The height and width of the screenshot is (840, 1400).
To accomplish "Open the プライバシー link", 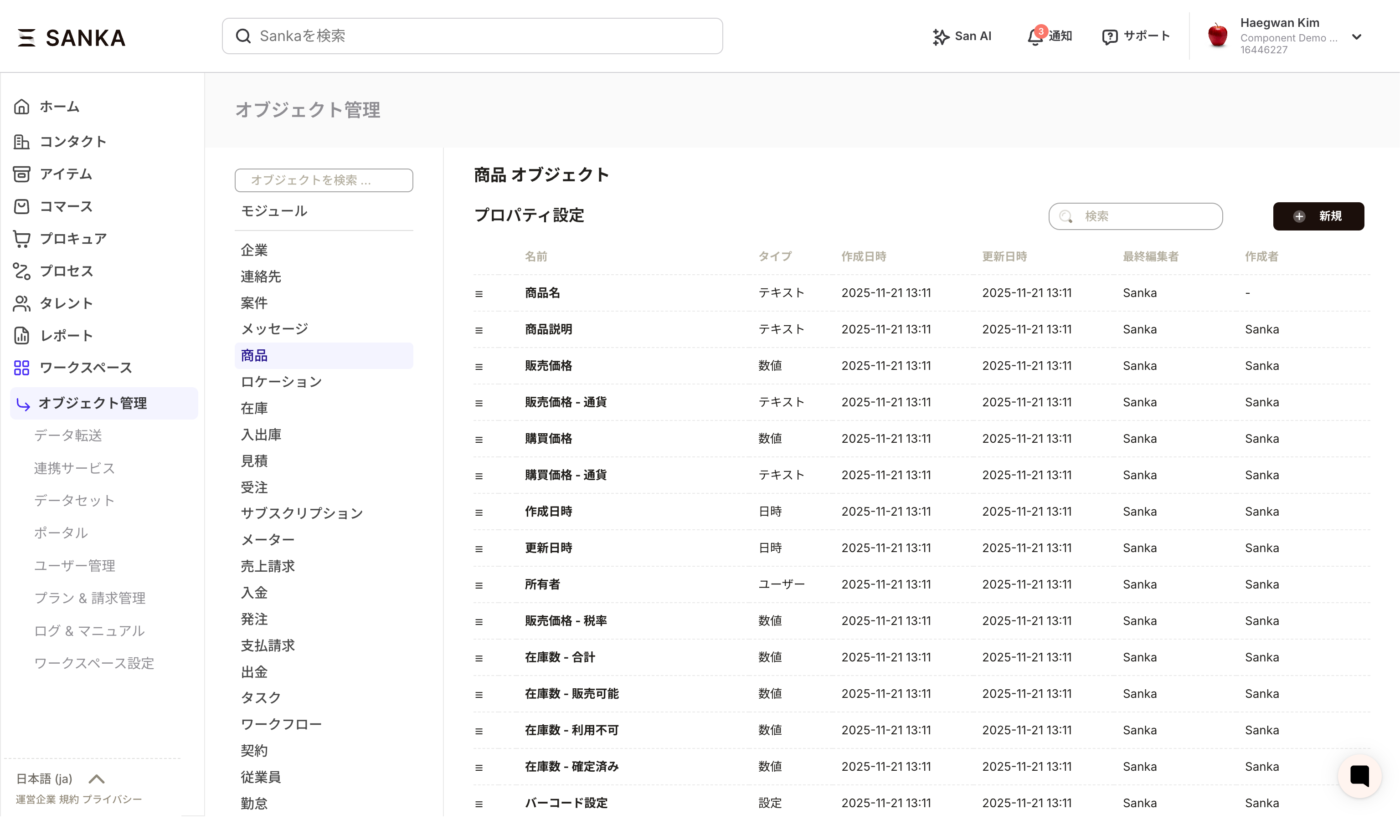I will click(x=113, y=799).
